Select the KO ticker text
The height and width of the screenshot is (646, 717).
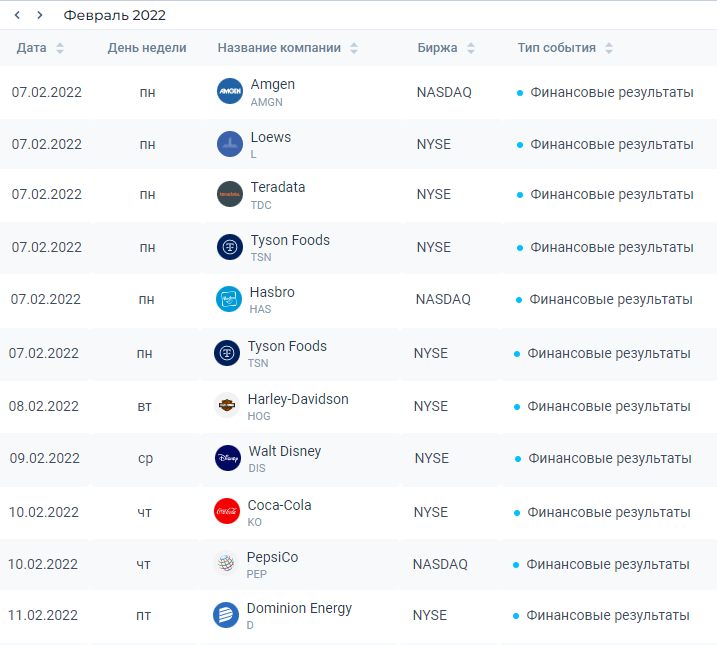[254, 523]
